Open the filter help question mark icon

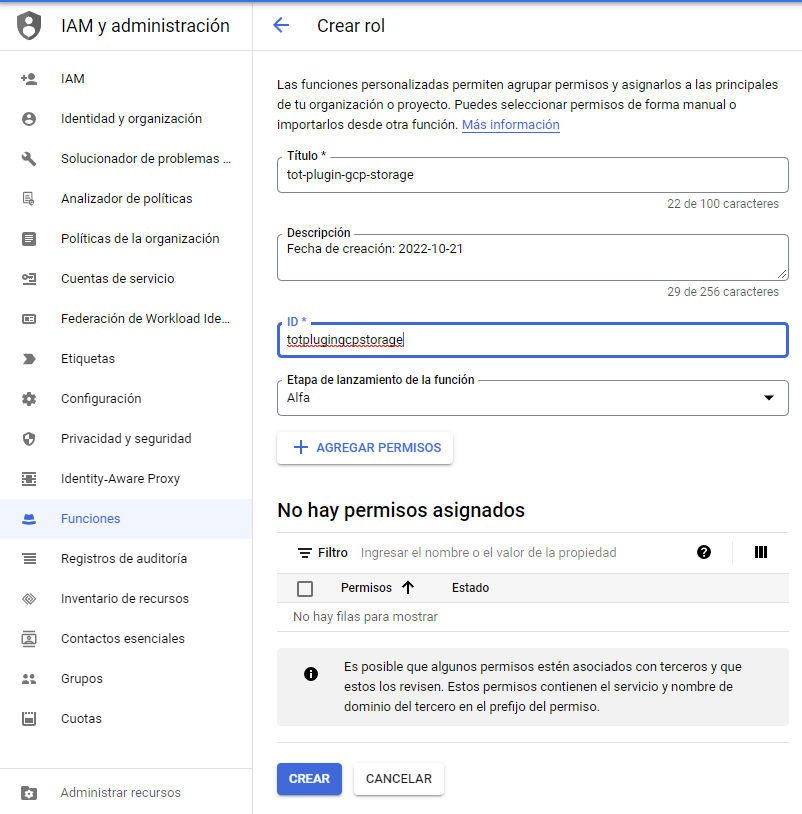click(x=704, y=552)
